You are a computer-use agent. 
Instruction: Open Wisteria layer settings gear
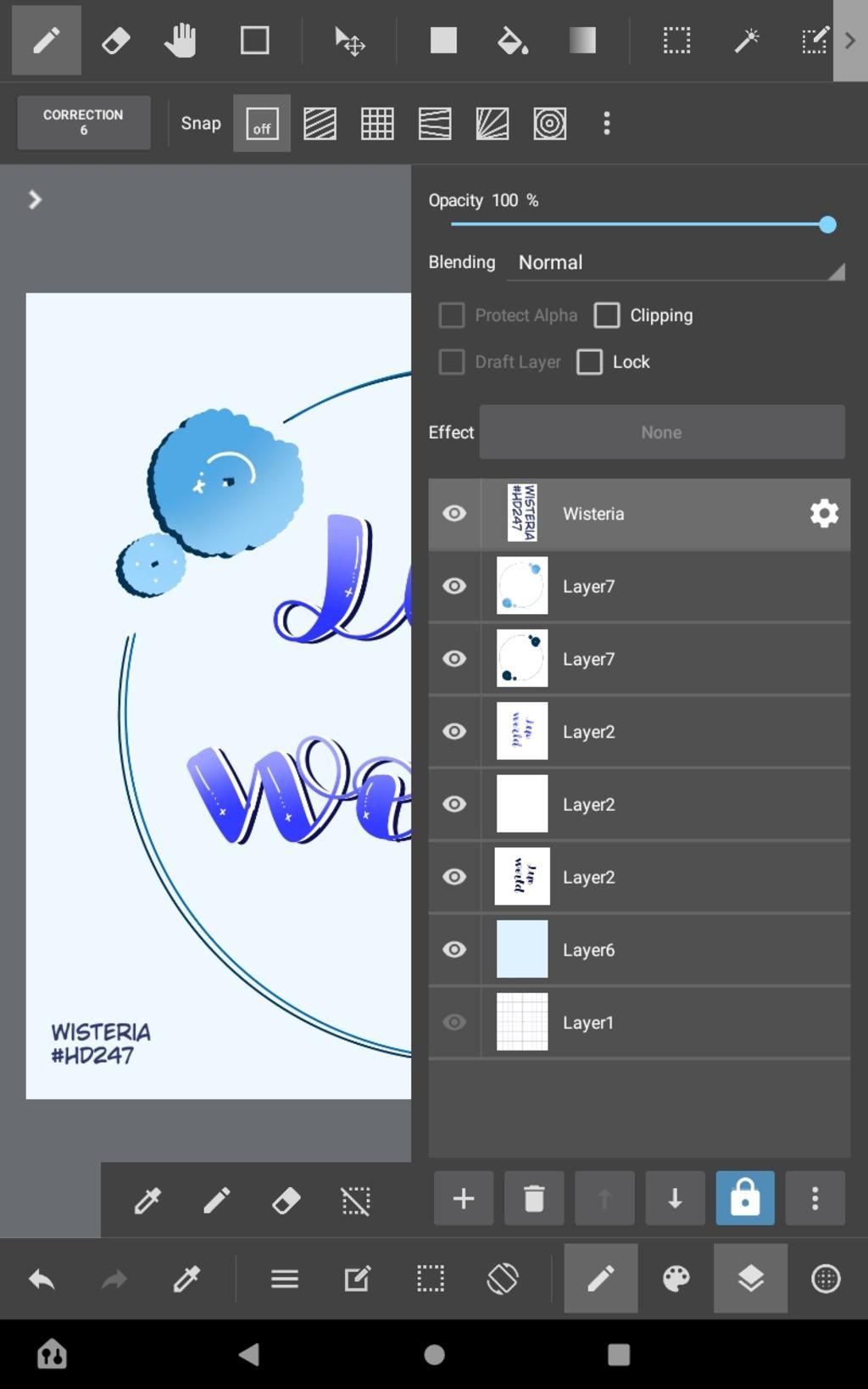click(x=825, y=514)
